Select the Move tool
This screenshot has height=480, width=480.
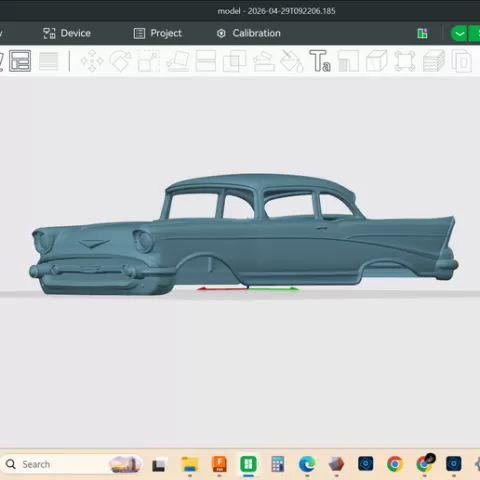pyautogui.click(x=92, y=61)
